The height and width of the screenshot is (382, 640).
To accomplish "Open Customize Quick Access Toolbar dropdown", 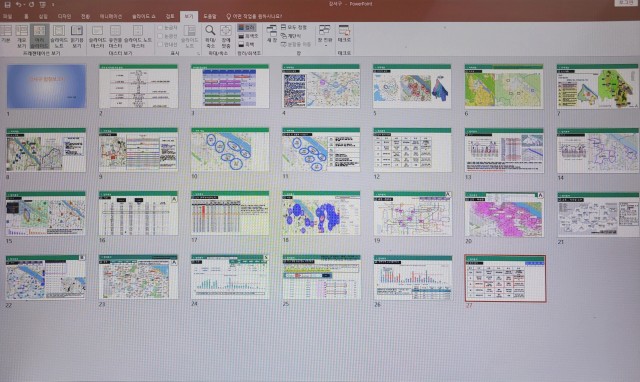I will pyautogui.click(x=53, y=5).
